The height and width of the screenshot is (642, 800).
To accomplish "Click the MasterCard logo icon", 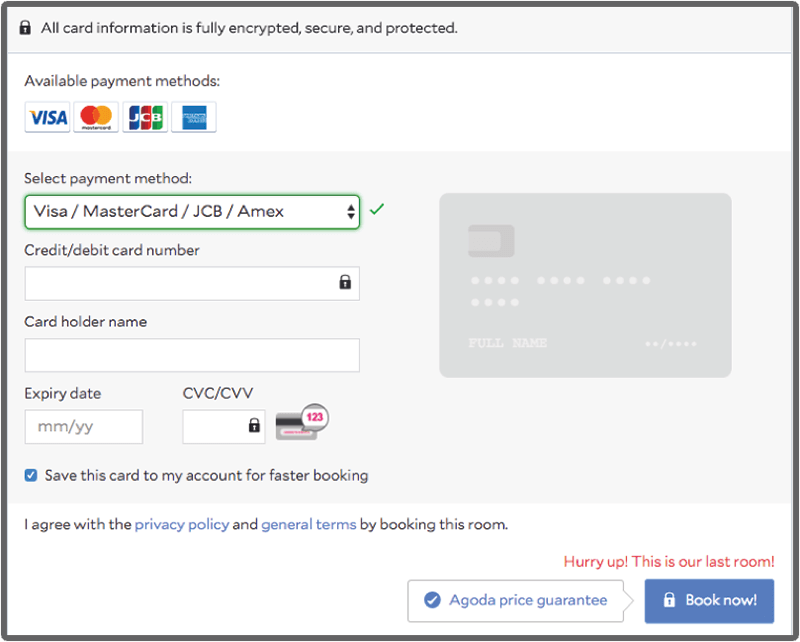I will click(96, 117).
